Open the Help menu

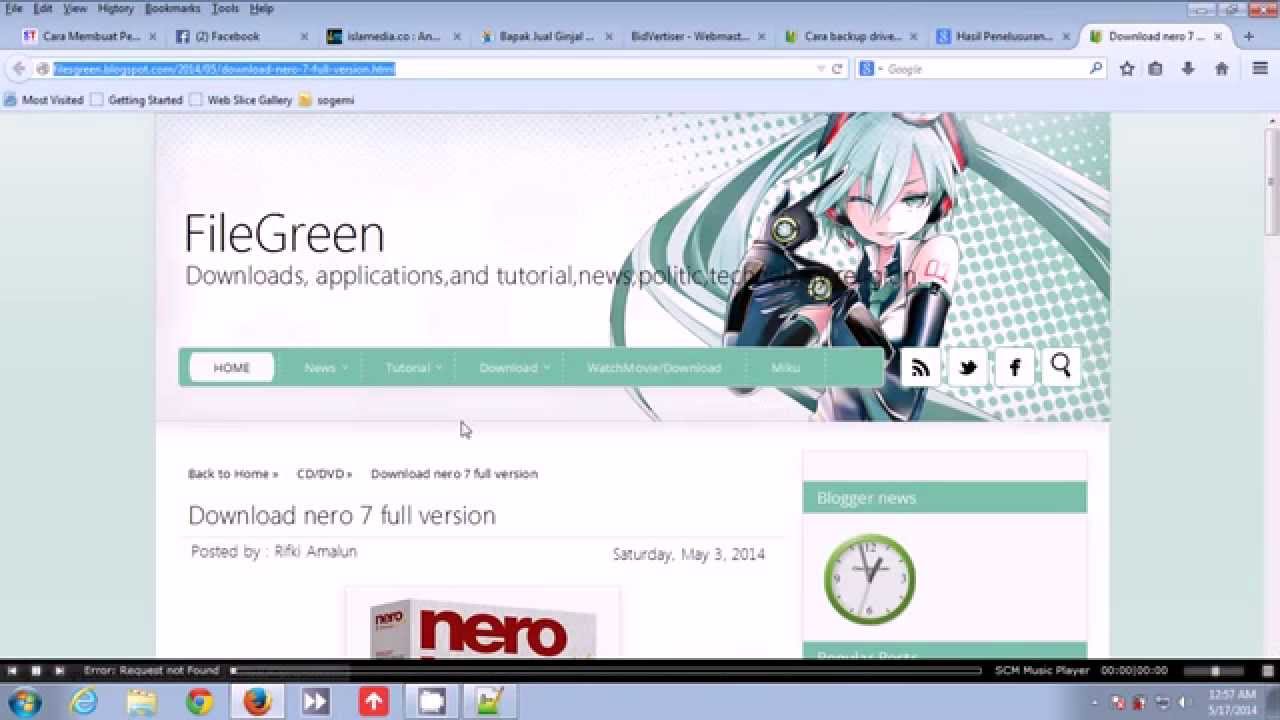(x=262, y=8)
